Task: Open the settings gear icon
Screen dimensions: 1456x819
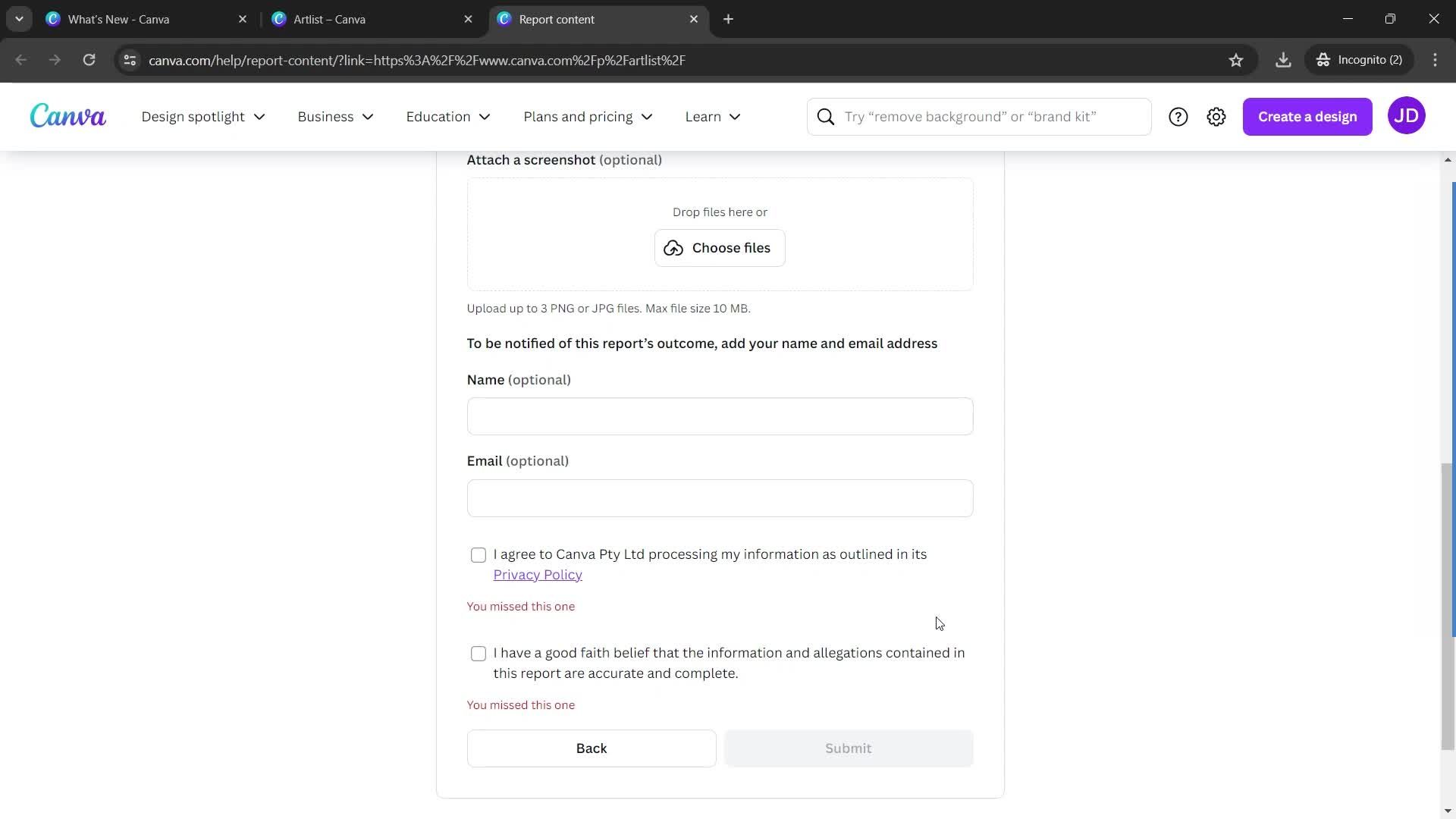Action: [1216, 117]
